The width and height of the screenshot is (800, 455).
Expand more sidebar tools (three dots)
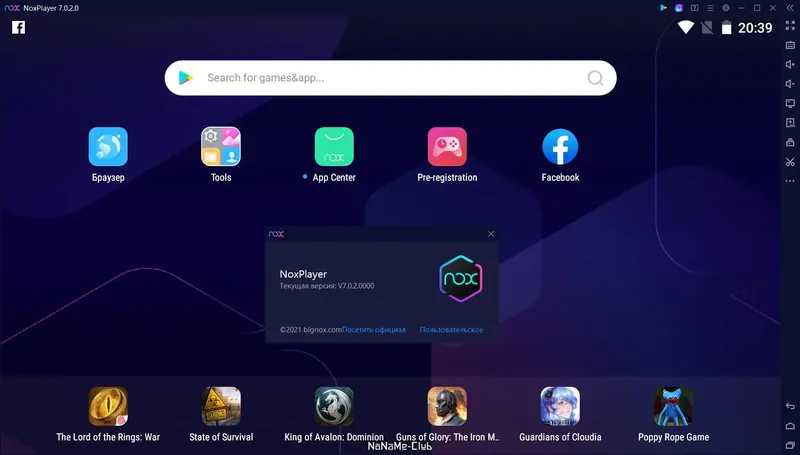[x=790, y=181]
